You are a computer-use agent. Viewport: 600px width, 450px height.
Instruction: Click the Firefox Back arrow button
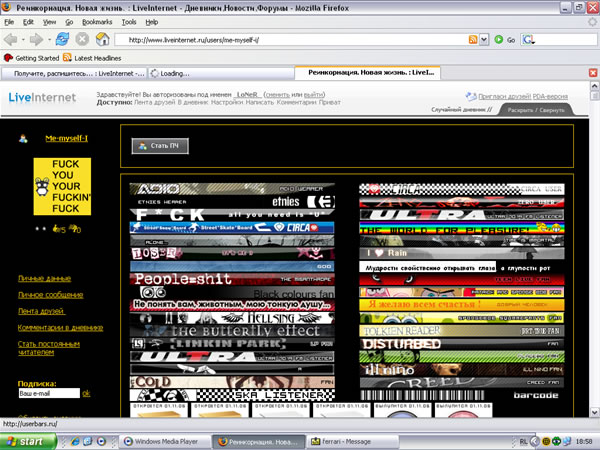[x=11, y=39]
